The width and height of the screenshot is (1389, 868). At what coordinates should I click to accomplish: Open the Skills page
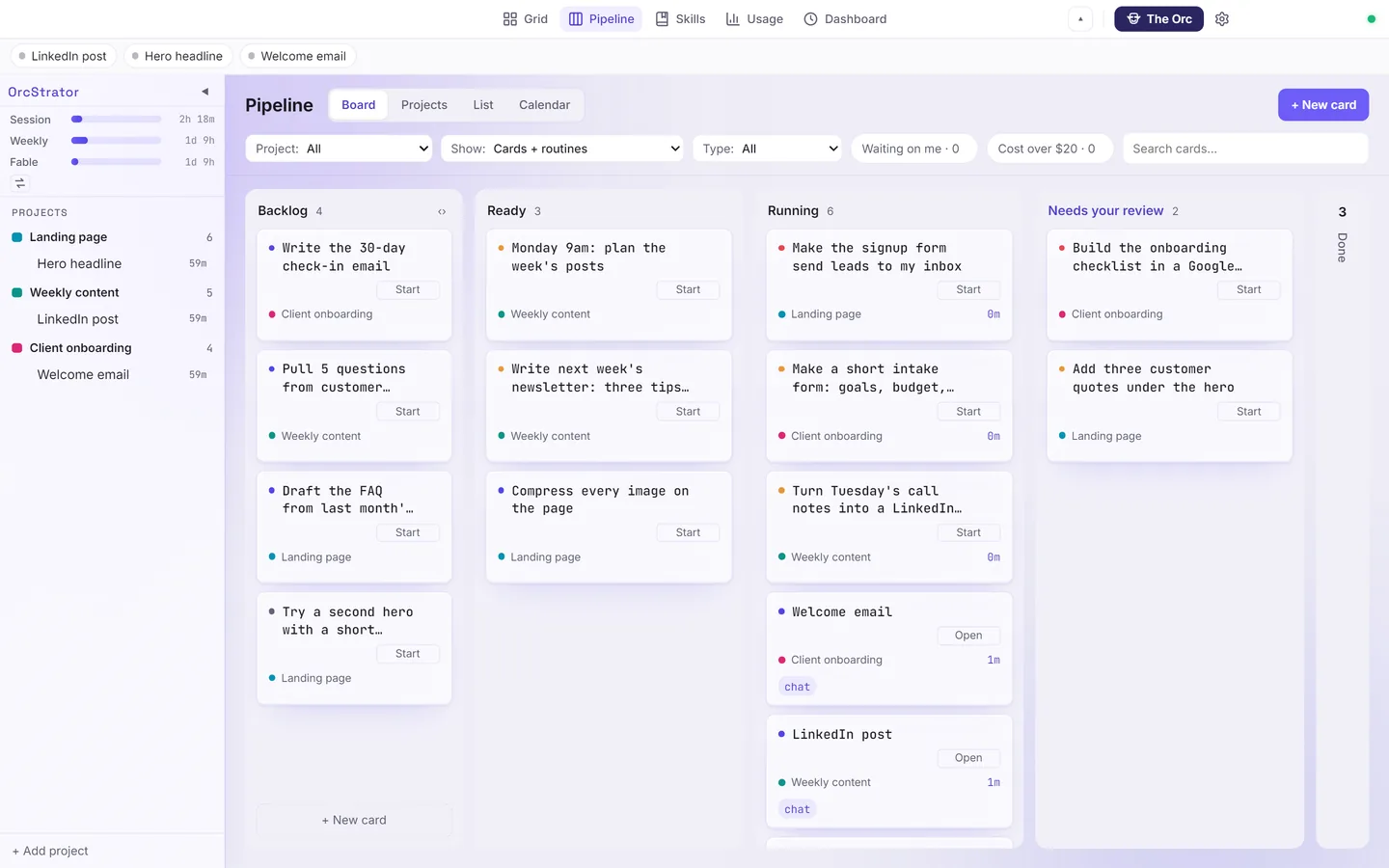coord(680,18)
